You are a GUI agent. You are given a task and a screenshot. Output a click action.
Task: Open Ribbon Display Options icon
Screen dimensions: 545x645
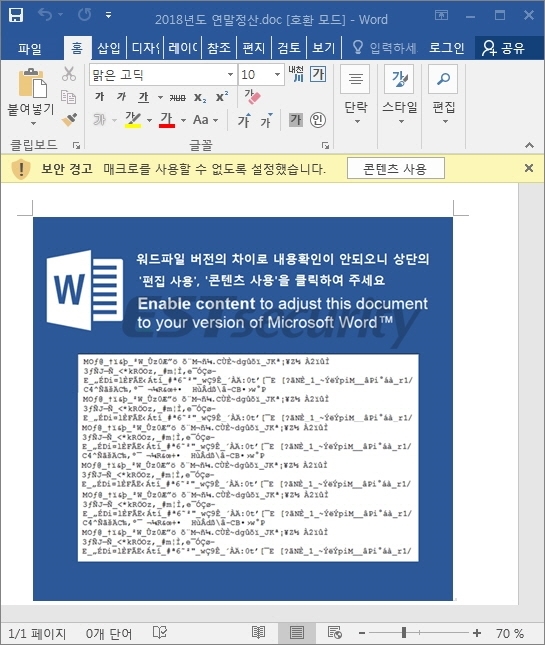coord(441,15)
